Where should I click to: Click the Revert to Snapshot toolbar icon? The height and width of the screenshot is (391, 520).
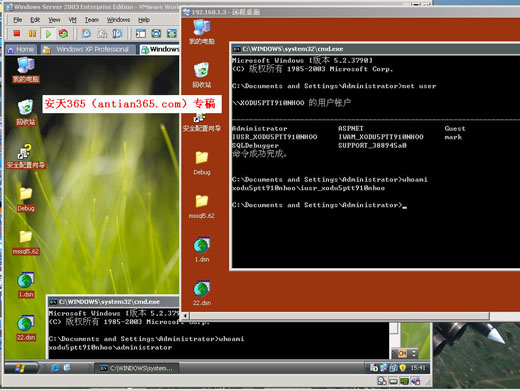click(x=102, y=33)
